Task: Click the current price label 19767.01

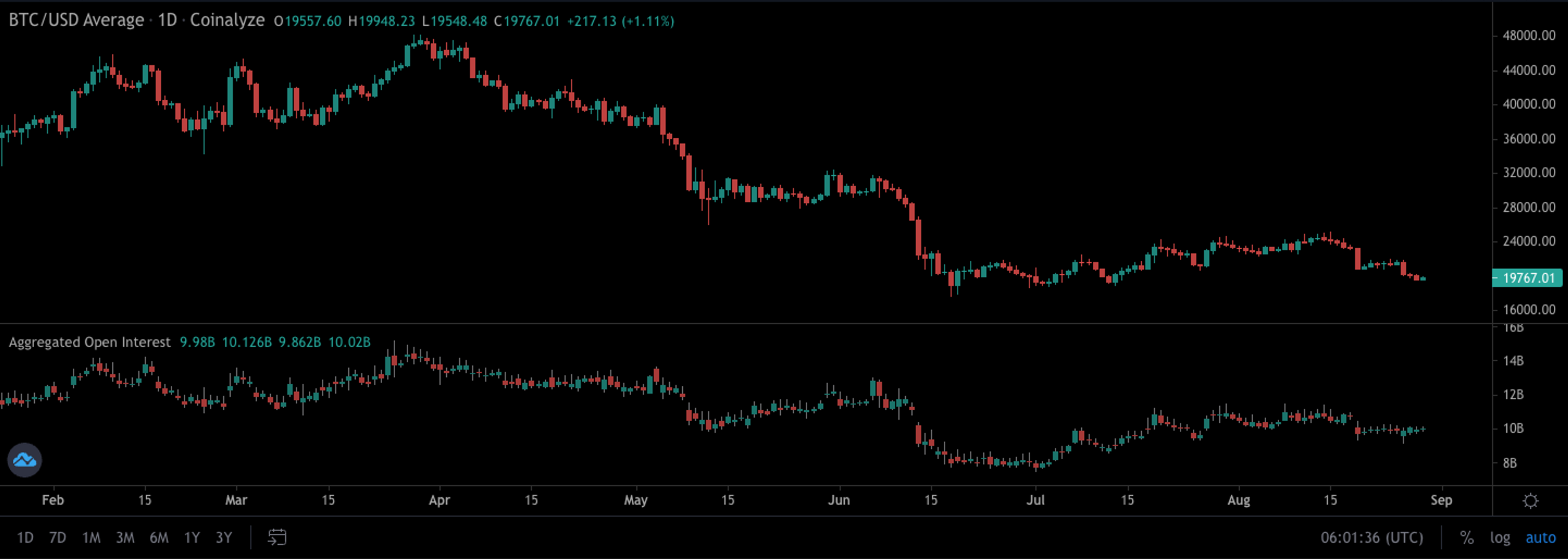Action: [1528, 278]
